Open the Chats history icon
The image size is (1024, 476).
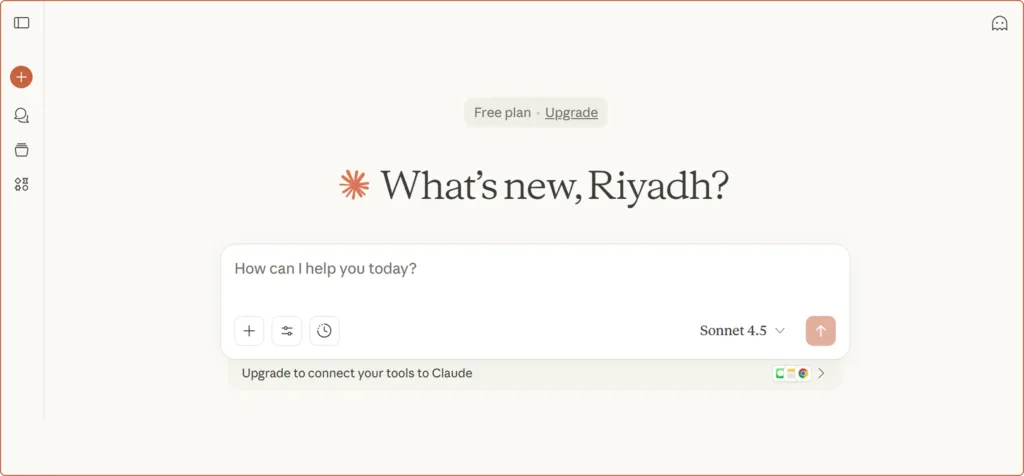pyautogui.click(x=21, y=115)
